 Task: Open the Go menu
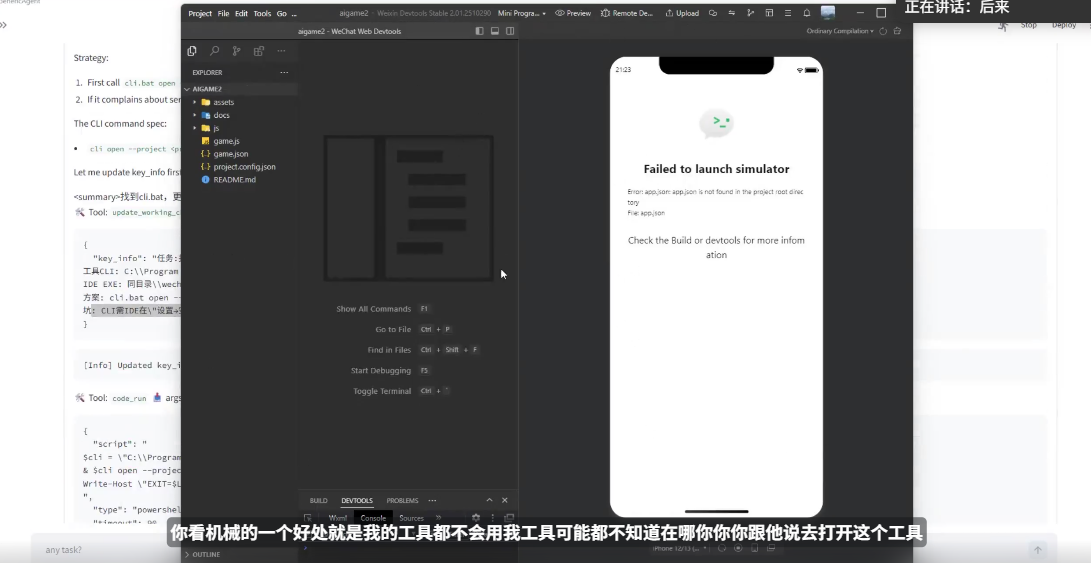pos(281,13)
